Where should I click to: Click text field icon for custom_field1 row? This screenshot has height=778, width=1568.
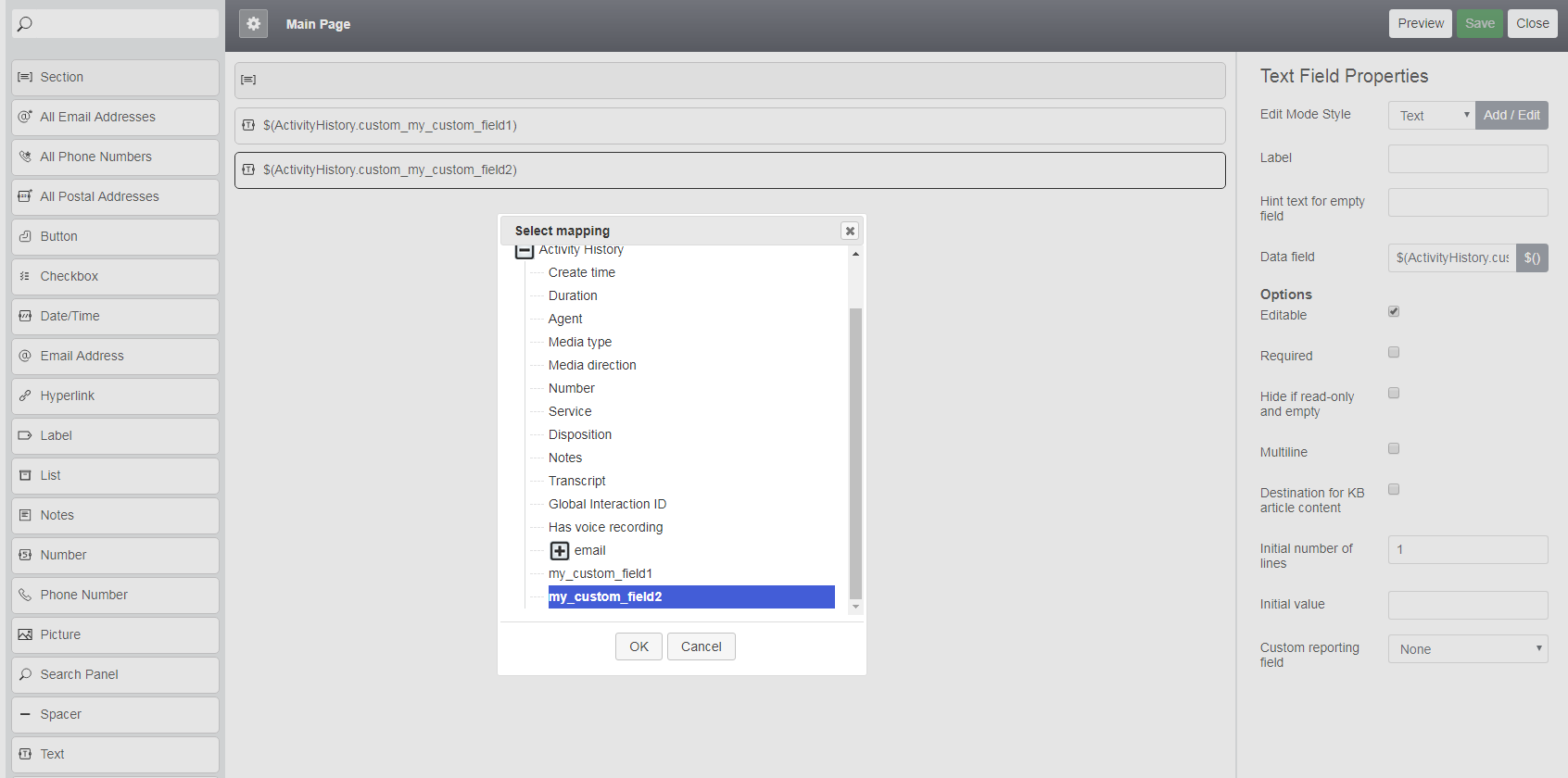point(248,125)
